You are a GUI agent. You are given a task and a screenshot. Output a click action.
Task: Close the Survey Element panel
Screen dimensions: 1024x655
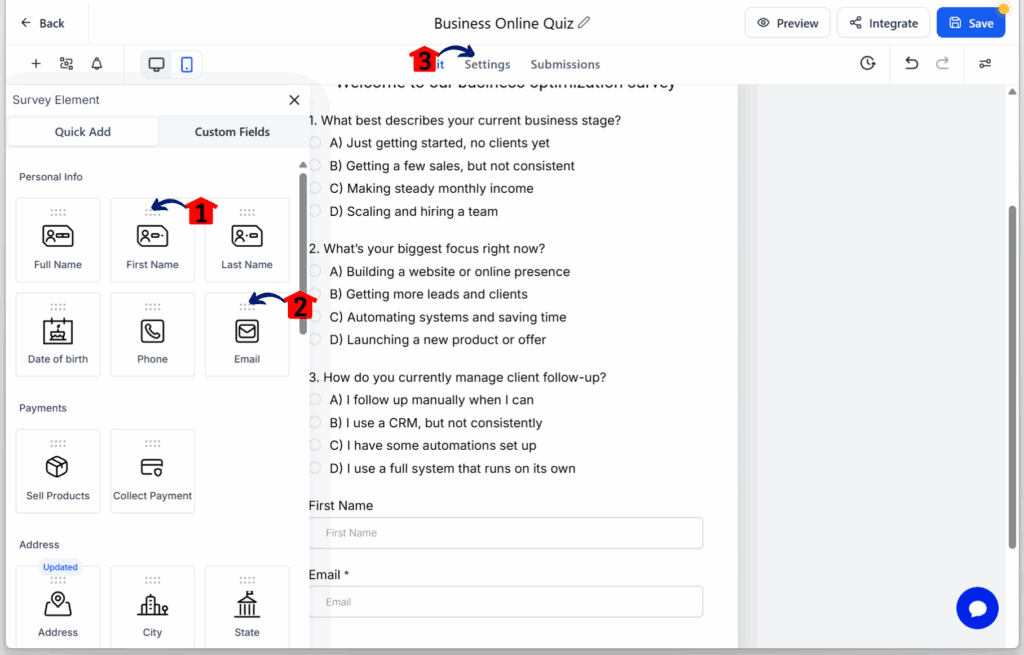coord(295,100)
